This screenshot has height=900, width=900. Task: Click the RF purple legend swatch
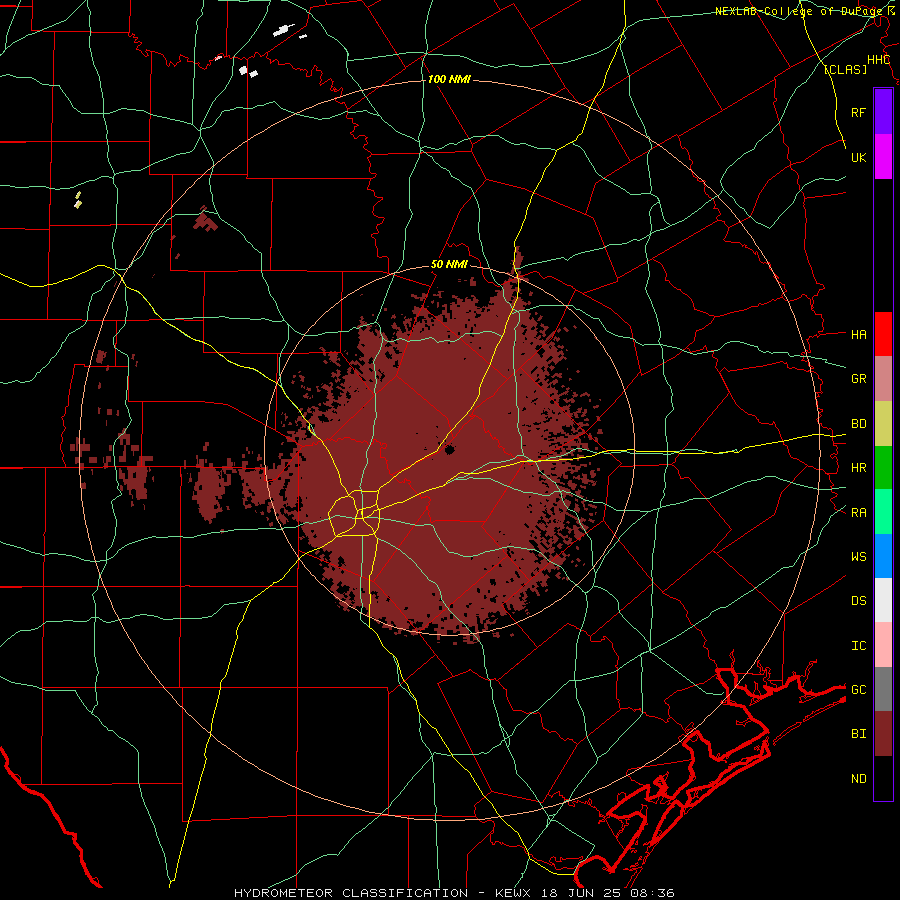point(883,111)
